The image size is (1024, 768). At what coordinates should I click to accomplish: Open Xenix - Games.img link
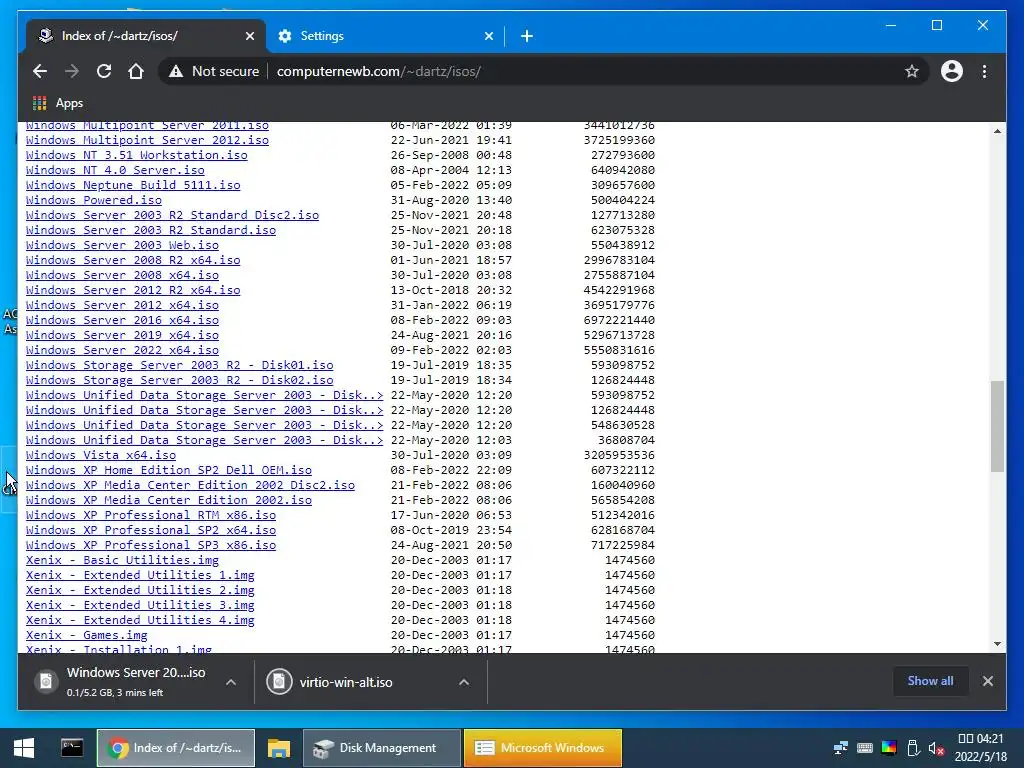(x=86, y=636)
